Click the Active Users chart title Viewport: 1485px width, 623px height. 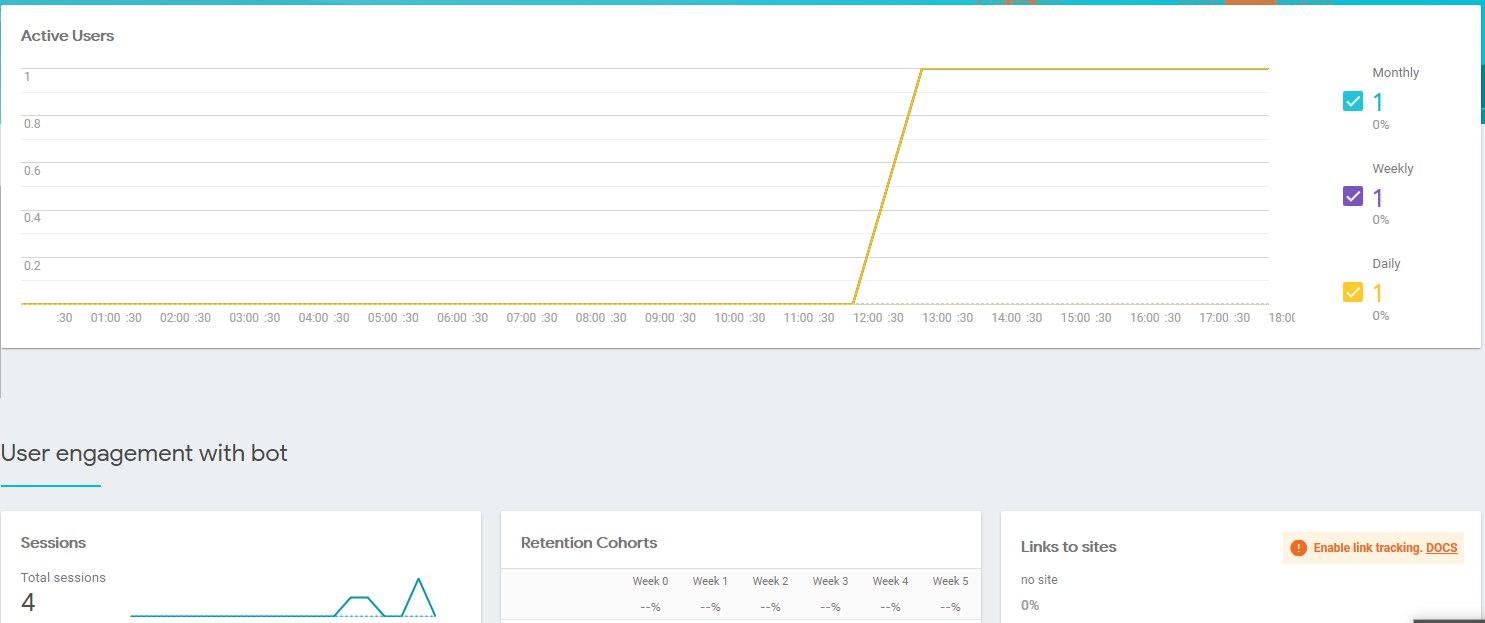click(68, 36)
